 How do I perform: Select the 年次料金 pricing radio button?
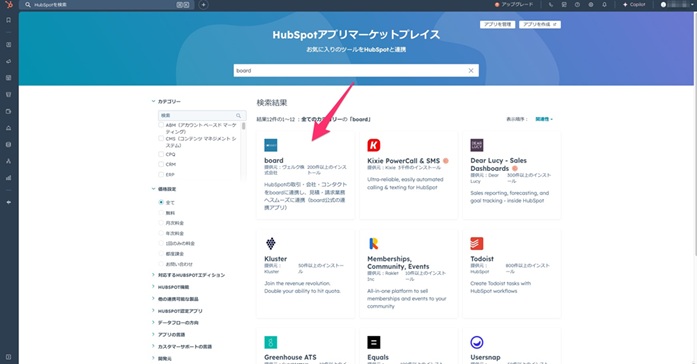coord(161,233)
